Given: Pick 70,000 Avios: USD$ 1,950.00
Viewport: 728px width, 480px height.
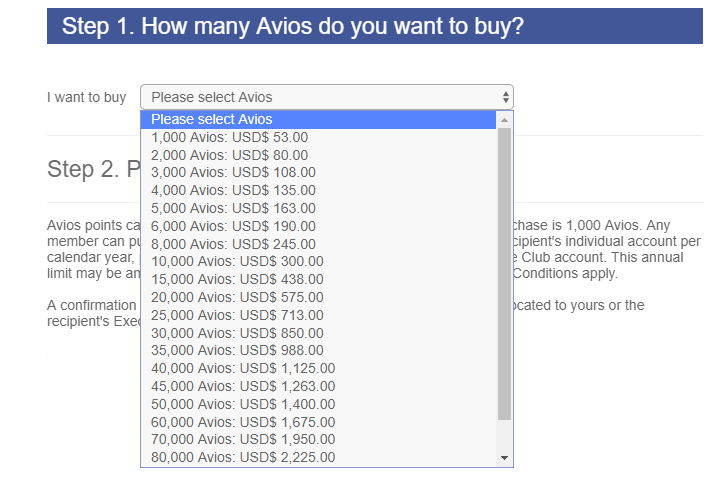Looking at the screenshot, I should pos(243,439).
